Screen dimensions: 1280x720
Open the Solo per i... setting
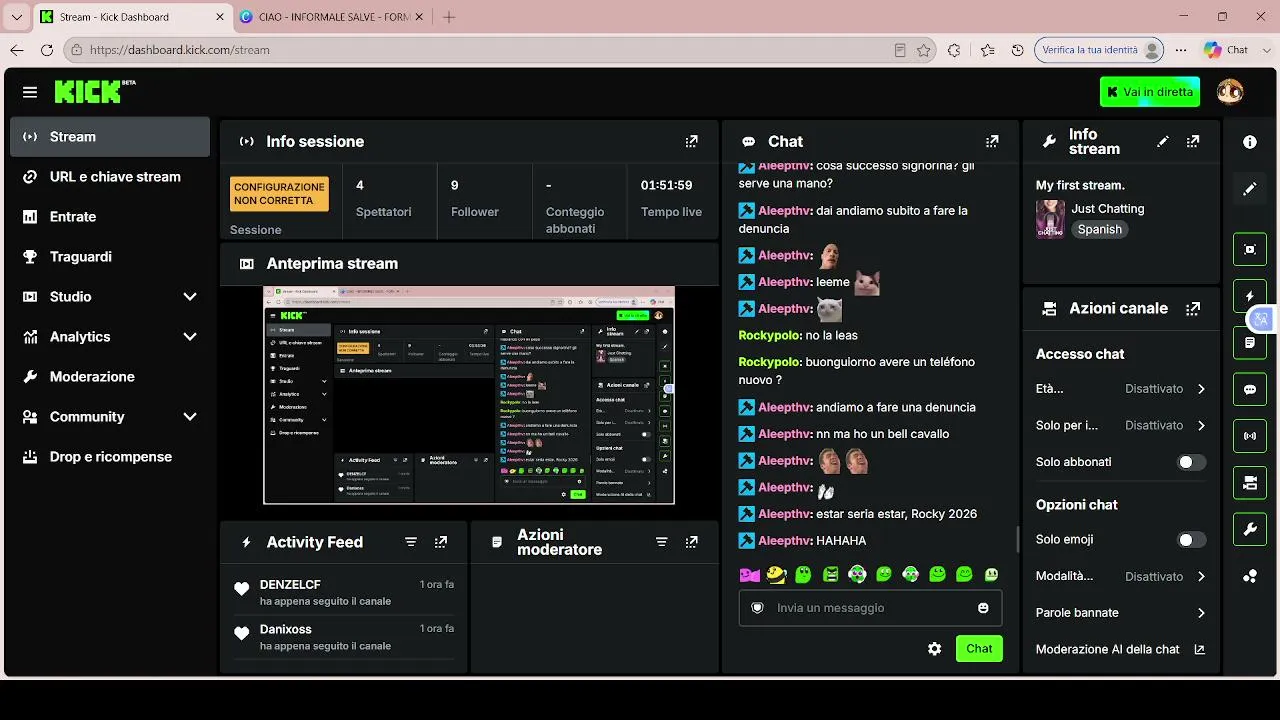(1121, 426)
